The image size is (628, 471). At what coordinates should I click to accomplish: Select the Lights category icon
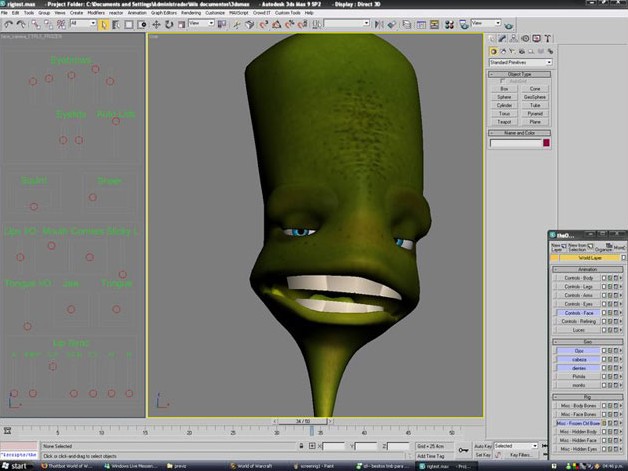pyautogui.click(x=511, y=51)
